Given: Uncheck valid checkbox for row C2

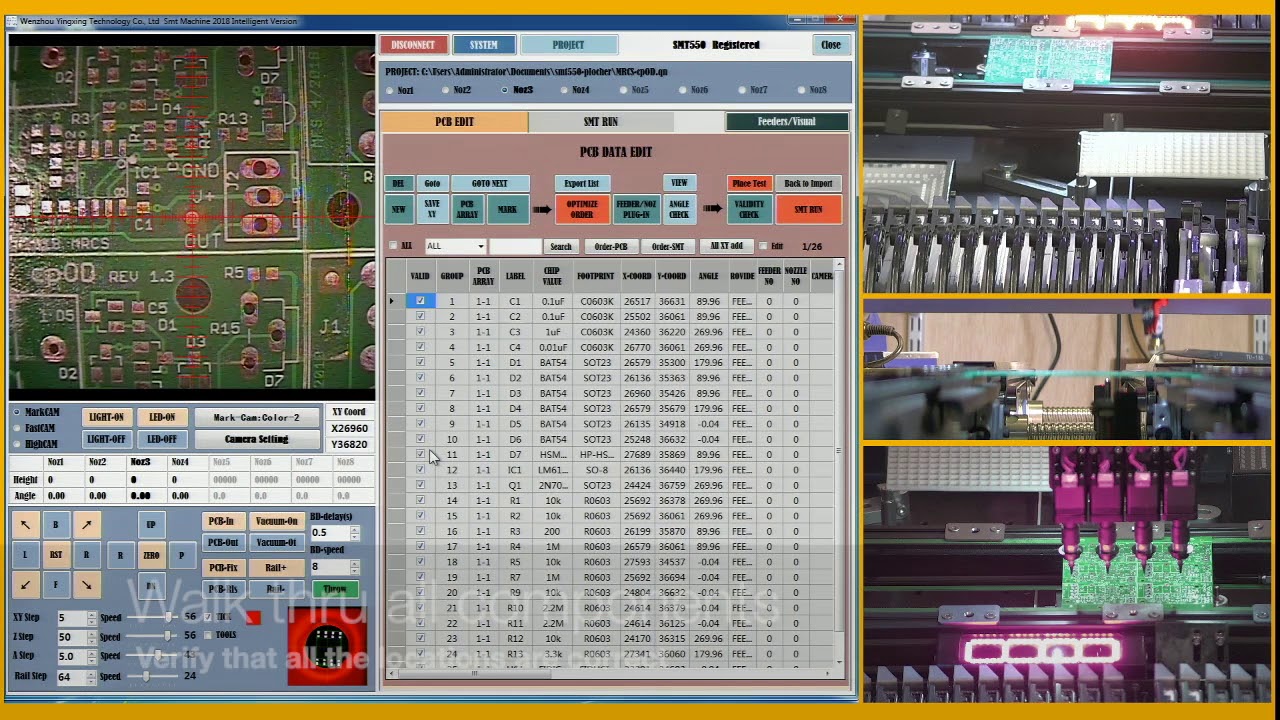Looking at the screenshot, I should click(420, 316).
